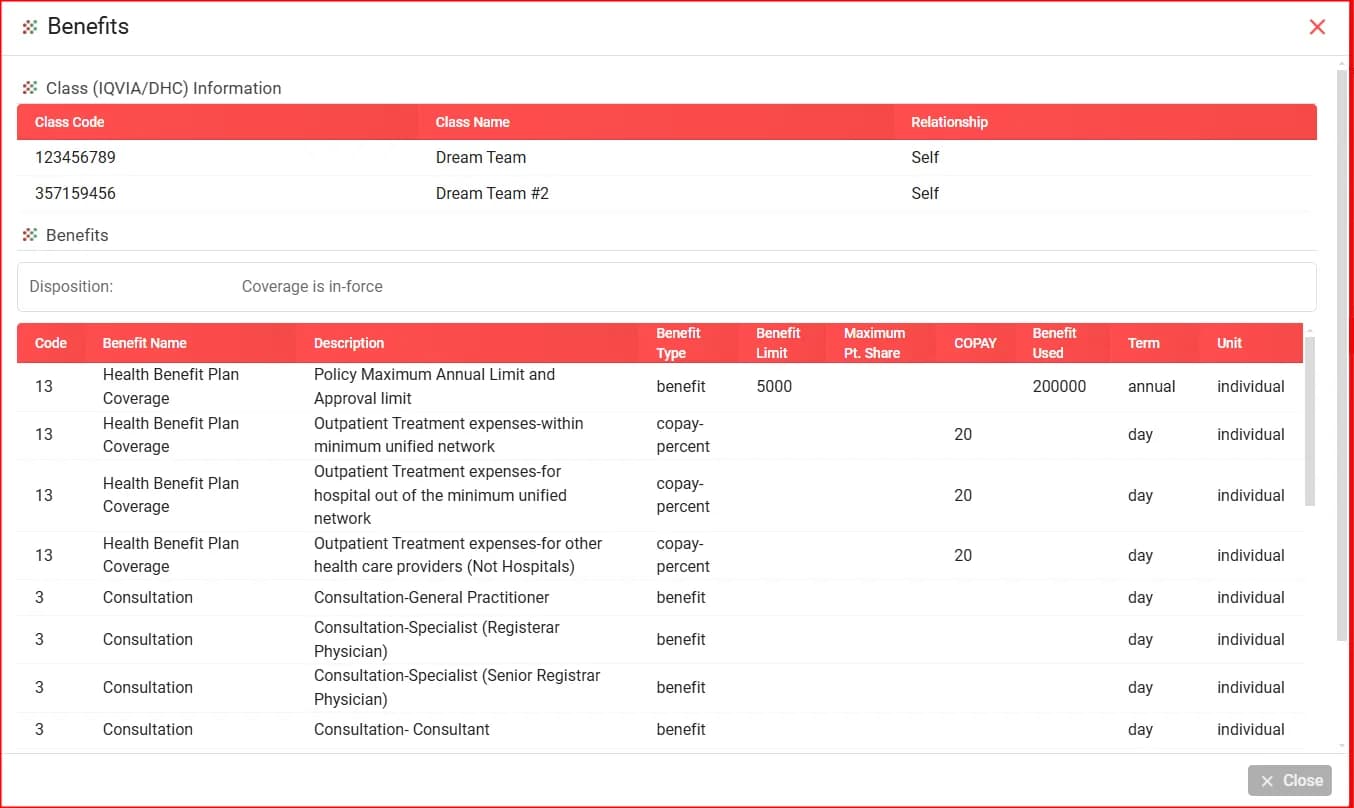This screenshot has height=808, width=1354.
Task: Select Outpatient Treatment hospital out of network row
Action: point(660,495)
